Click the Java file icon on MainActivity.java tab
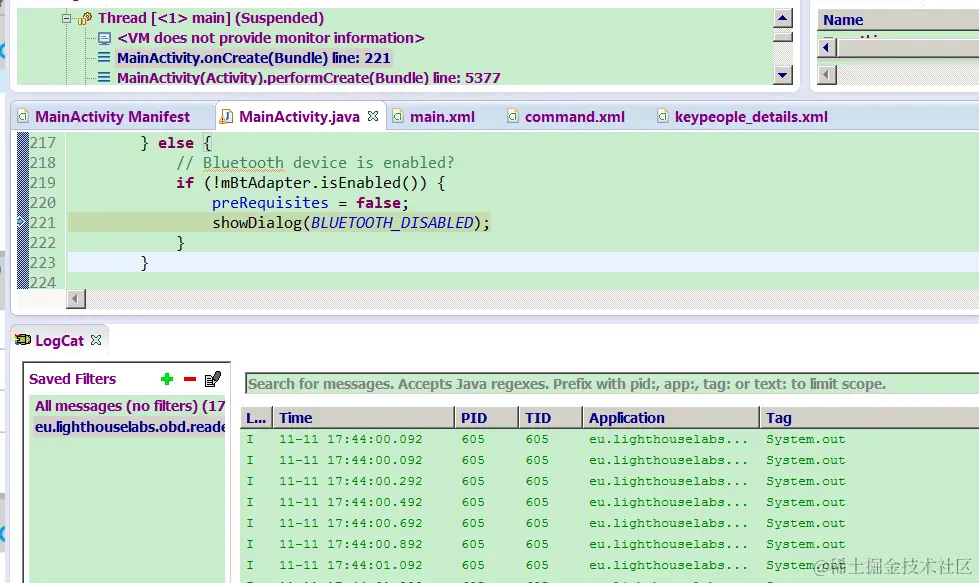 tap(227, 117)
